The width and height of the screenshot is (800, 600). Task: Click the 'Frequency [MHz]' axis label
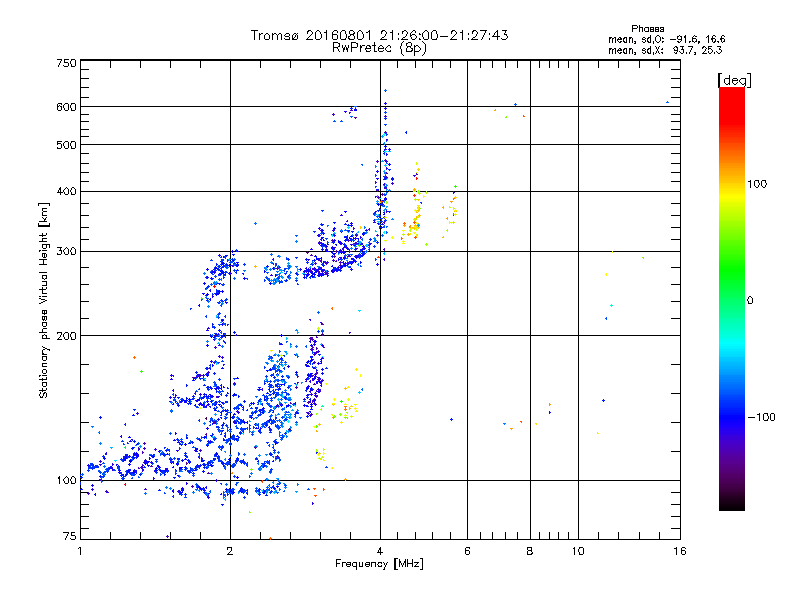pos(379,564)
